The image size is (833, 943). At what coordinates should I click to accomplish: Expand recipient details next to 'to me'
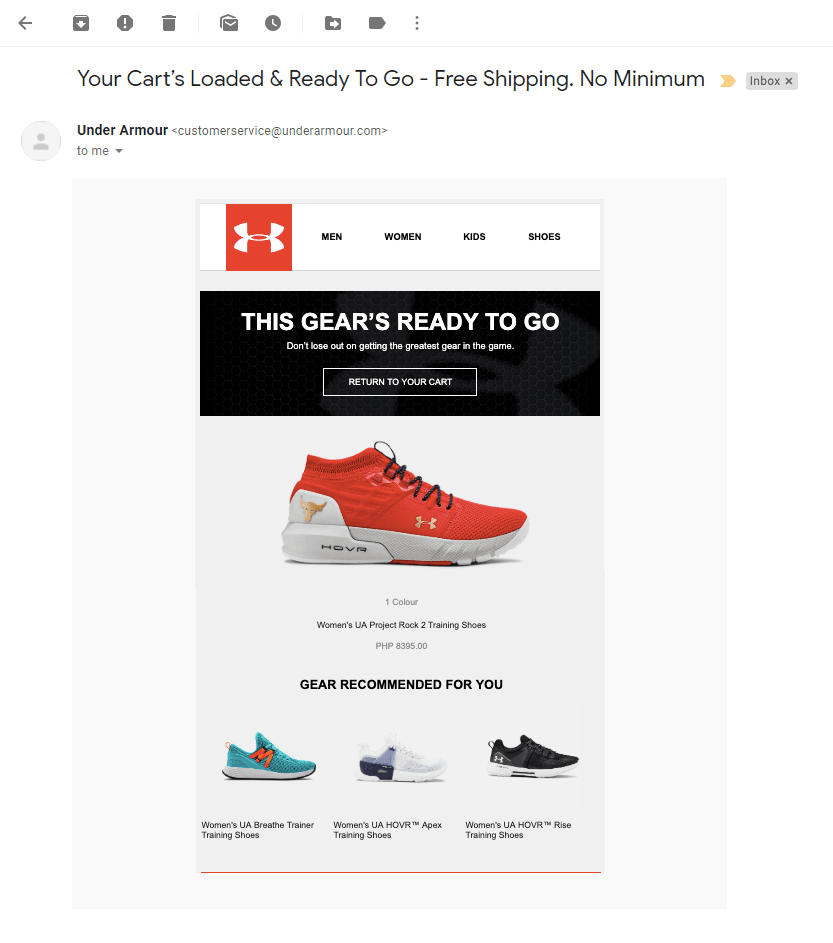click(x=119, y=151)
